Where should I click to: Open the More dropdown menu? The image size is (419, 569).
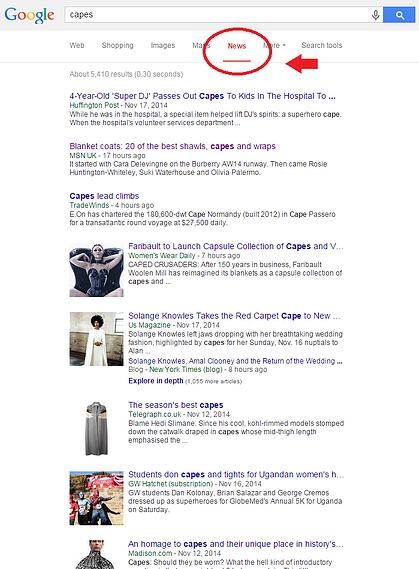[275, 45]
